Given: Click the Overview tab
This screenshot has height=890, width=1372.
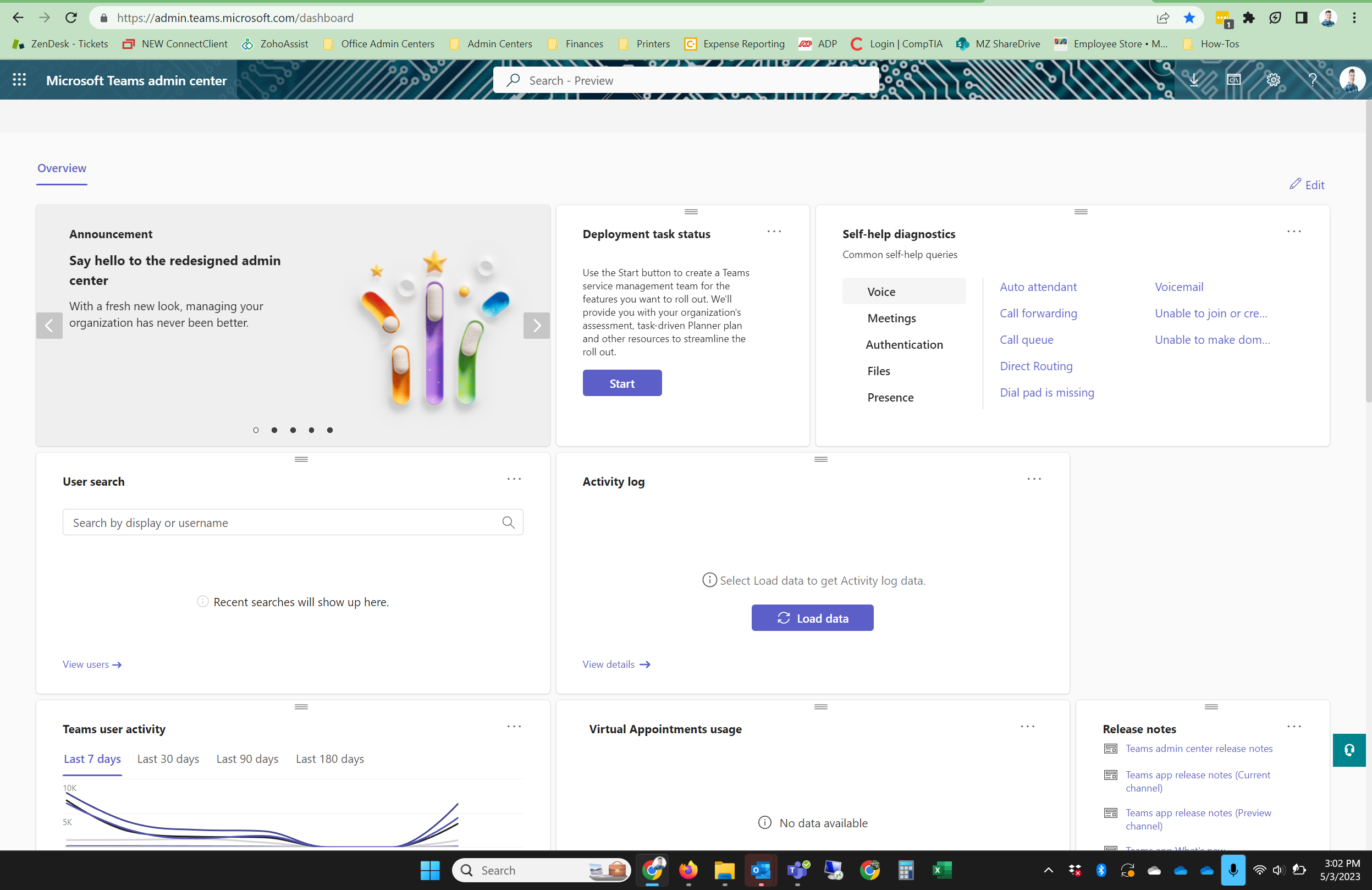Looking at the screenshot, I should [62, 168].
